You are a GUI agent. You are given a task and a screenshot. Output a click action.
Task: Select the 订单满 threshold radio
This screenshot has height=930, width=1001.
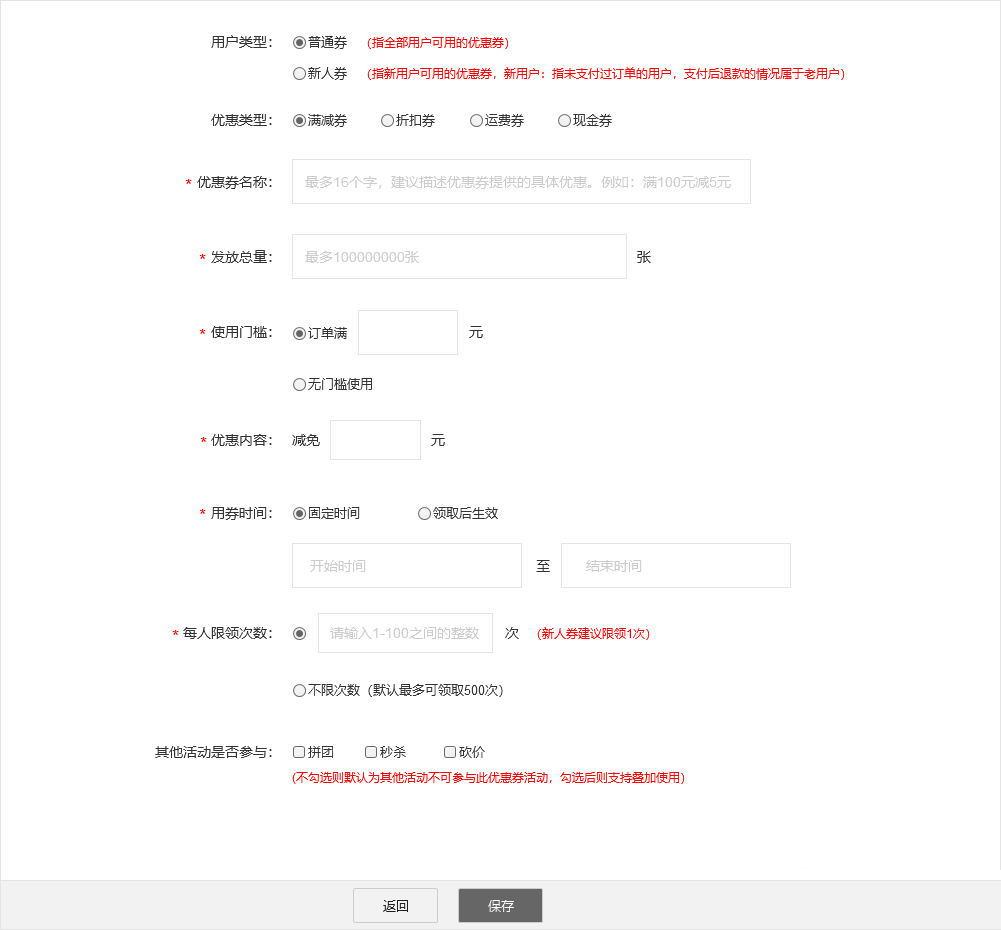(x=299, y=333)
